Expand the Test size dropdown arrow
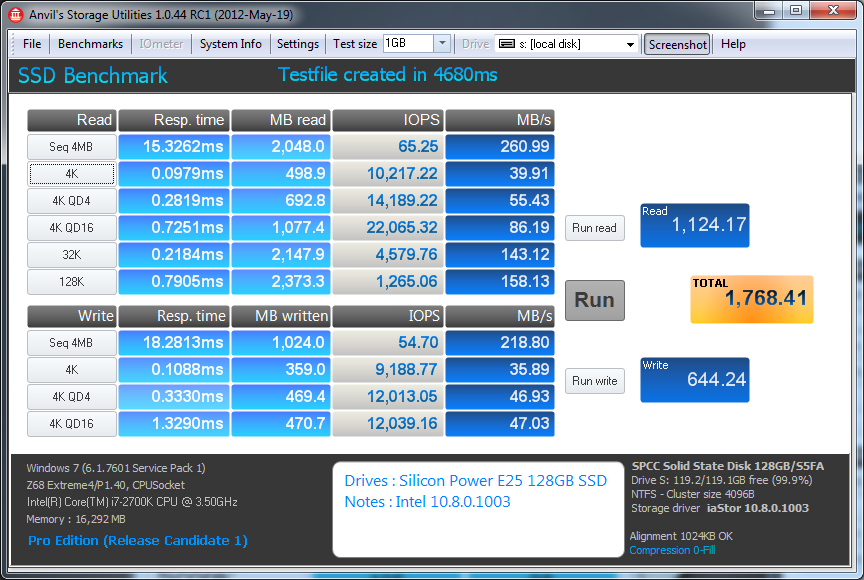Screen dimensions: 864x580 coord(442,44)
